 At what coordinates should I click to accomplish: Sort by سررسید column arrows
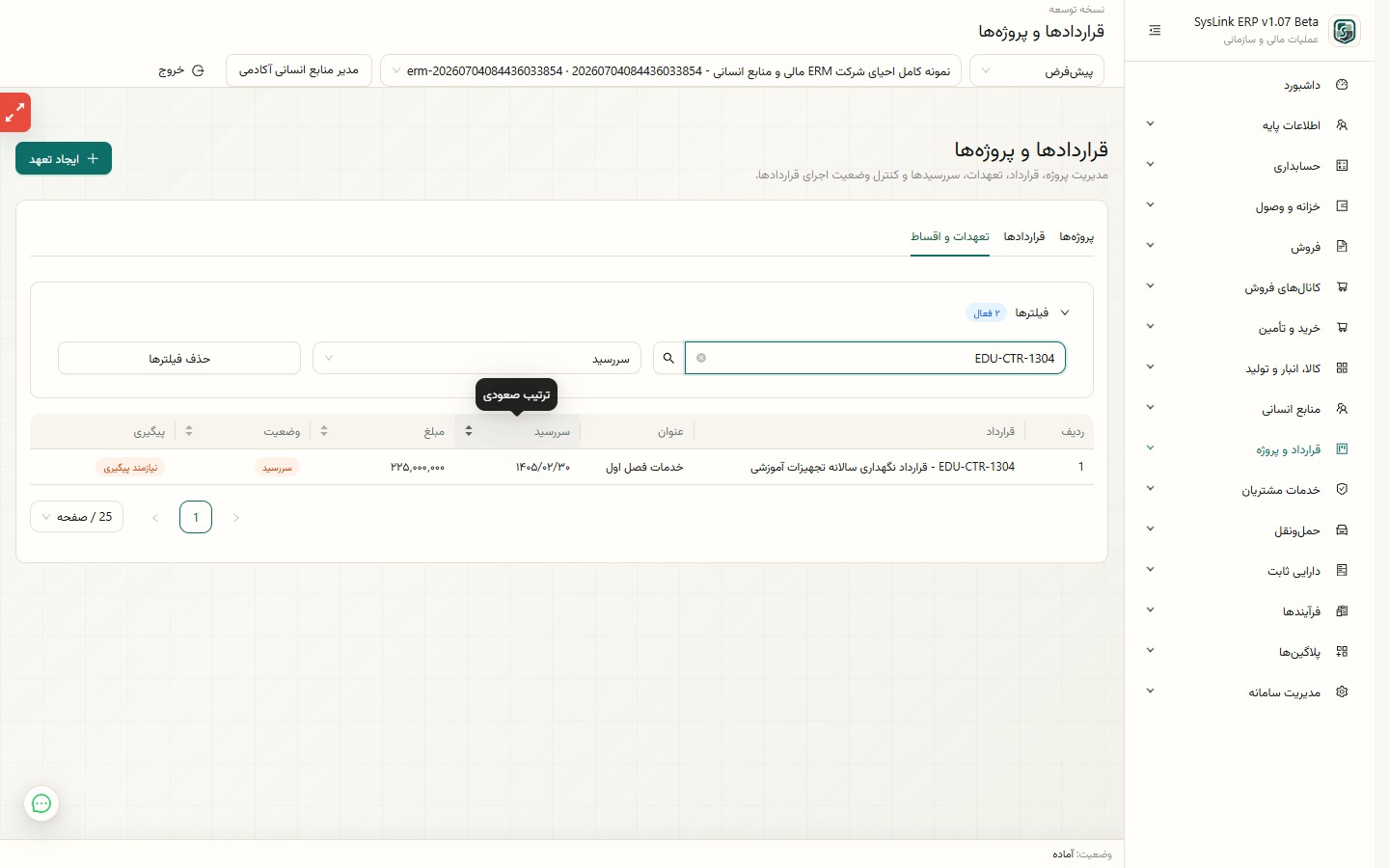tap(469, 431)
